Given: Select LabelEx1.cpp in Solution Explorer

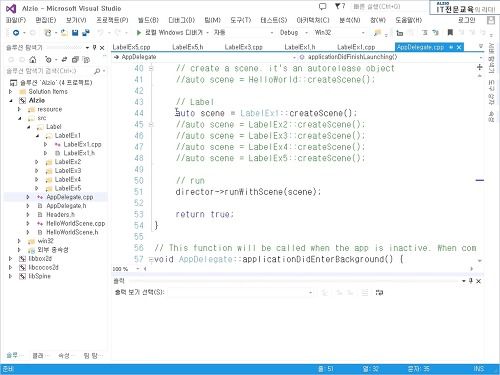Looking at the screenshot, I should pyautogui.click(x=82, y=144).
